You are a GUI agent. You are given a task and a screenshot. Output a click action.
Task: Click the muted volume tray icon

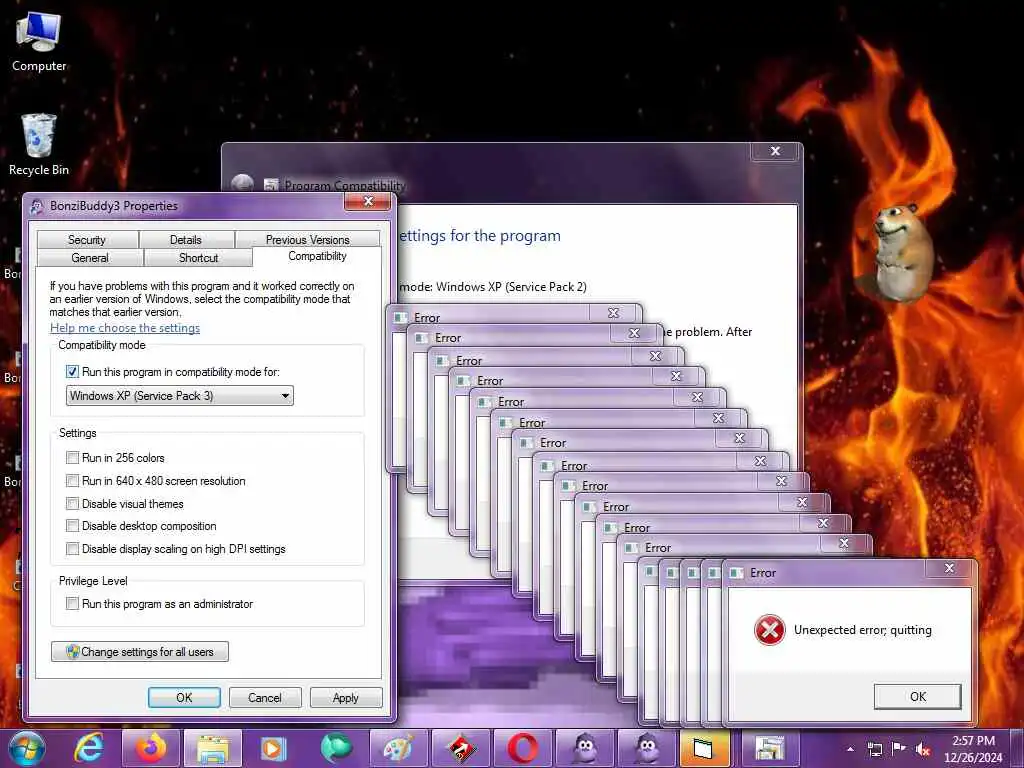click(x=923, y=749)
